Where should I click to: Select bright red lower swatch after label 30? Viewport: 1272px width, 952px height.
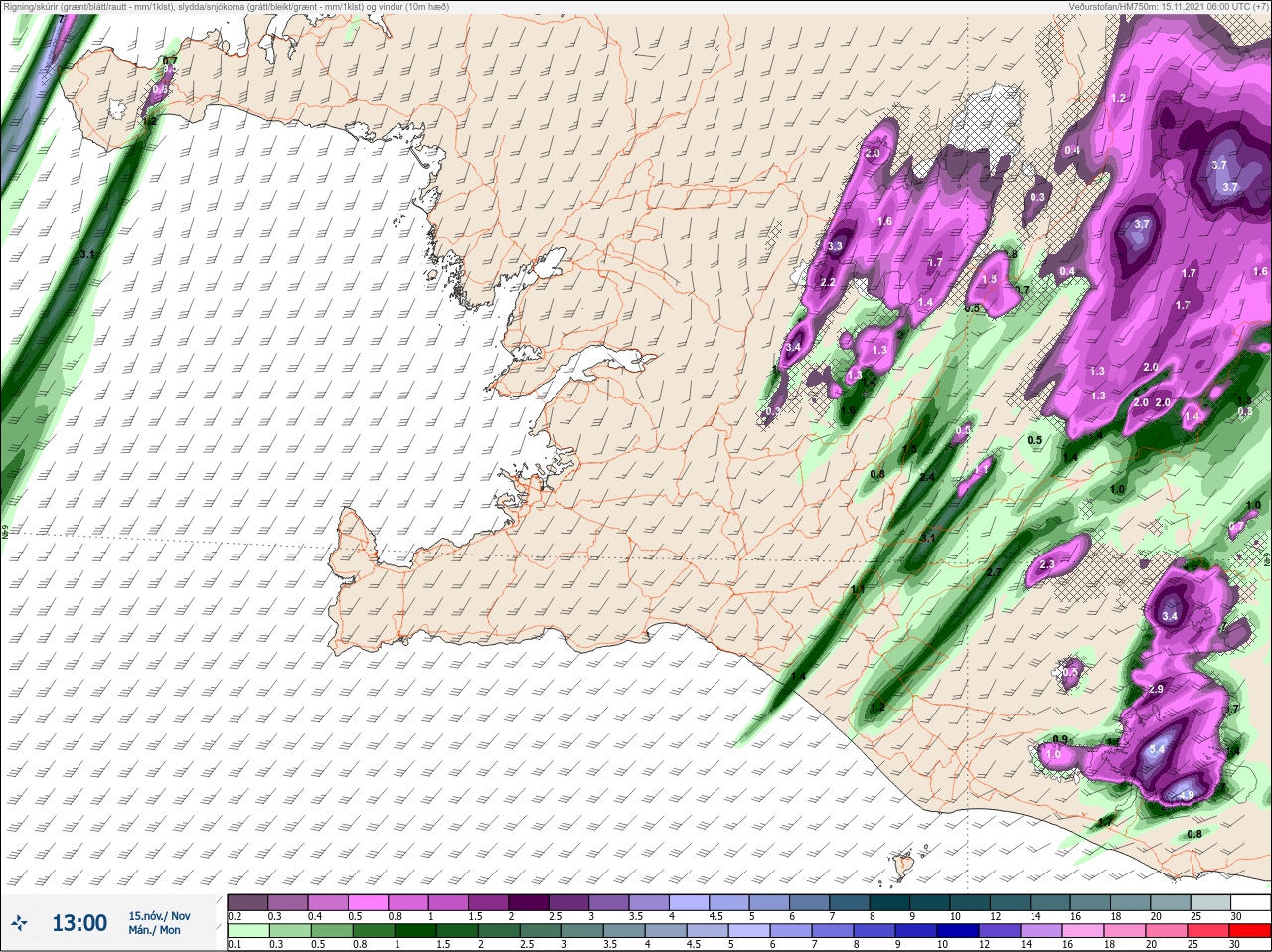click(x=1250, y=930)
